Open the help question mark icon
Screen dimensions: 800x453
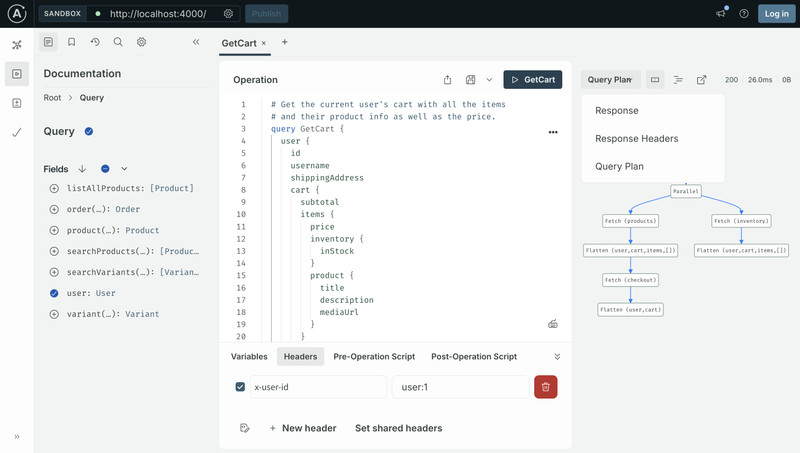pyautogui.click(x=744, y=14)
